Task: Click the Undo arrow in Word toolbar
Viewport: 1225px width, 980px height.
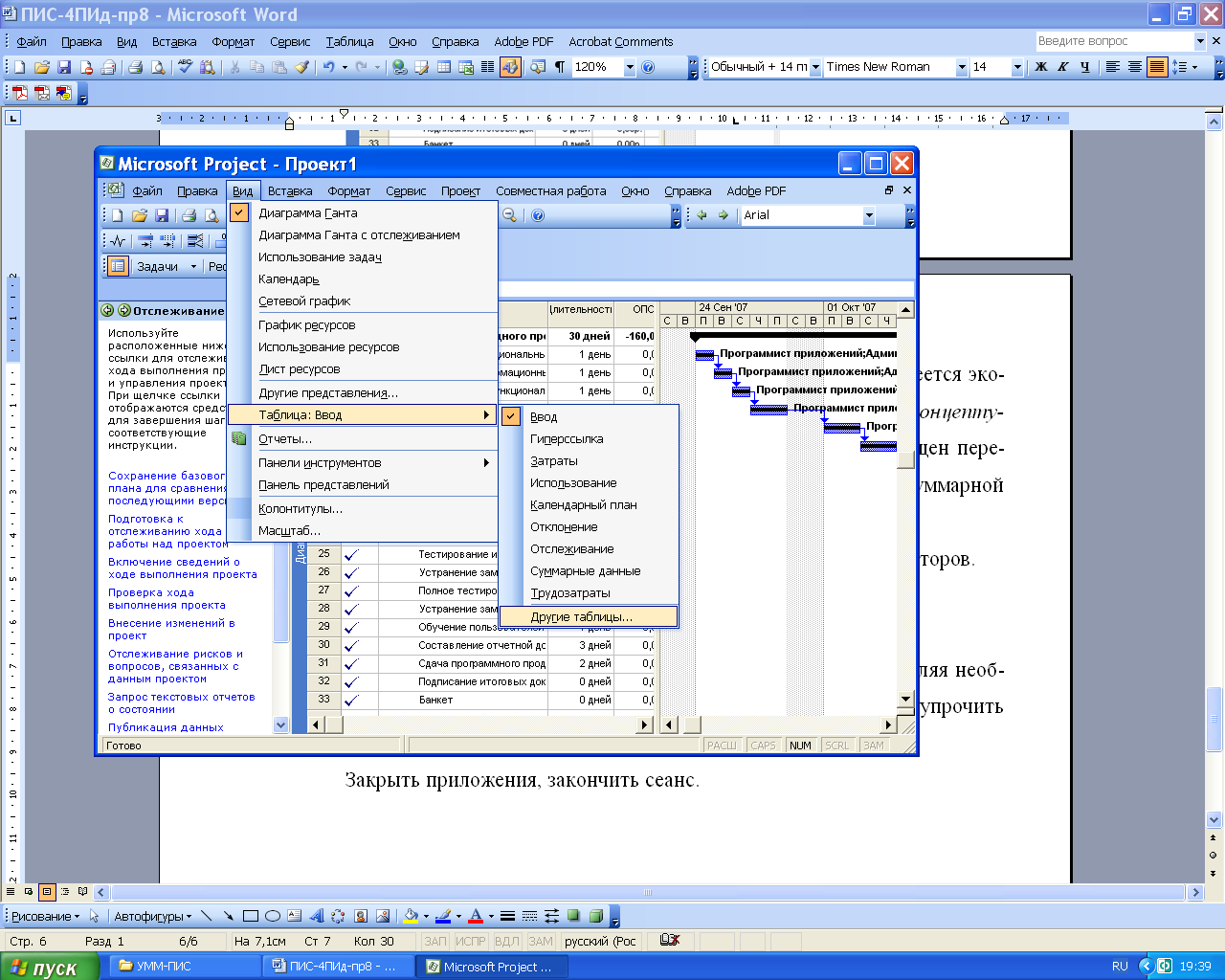Action: coord(328,67)
